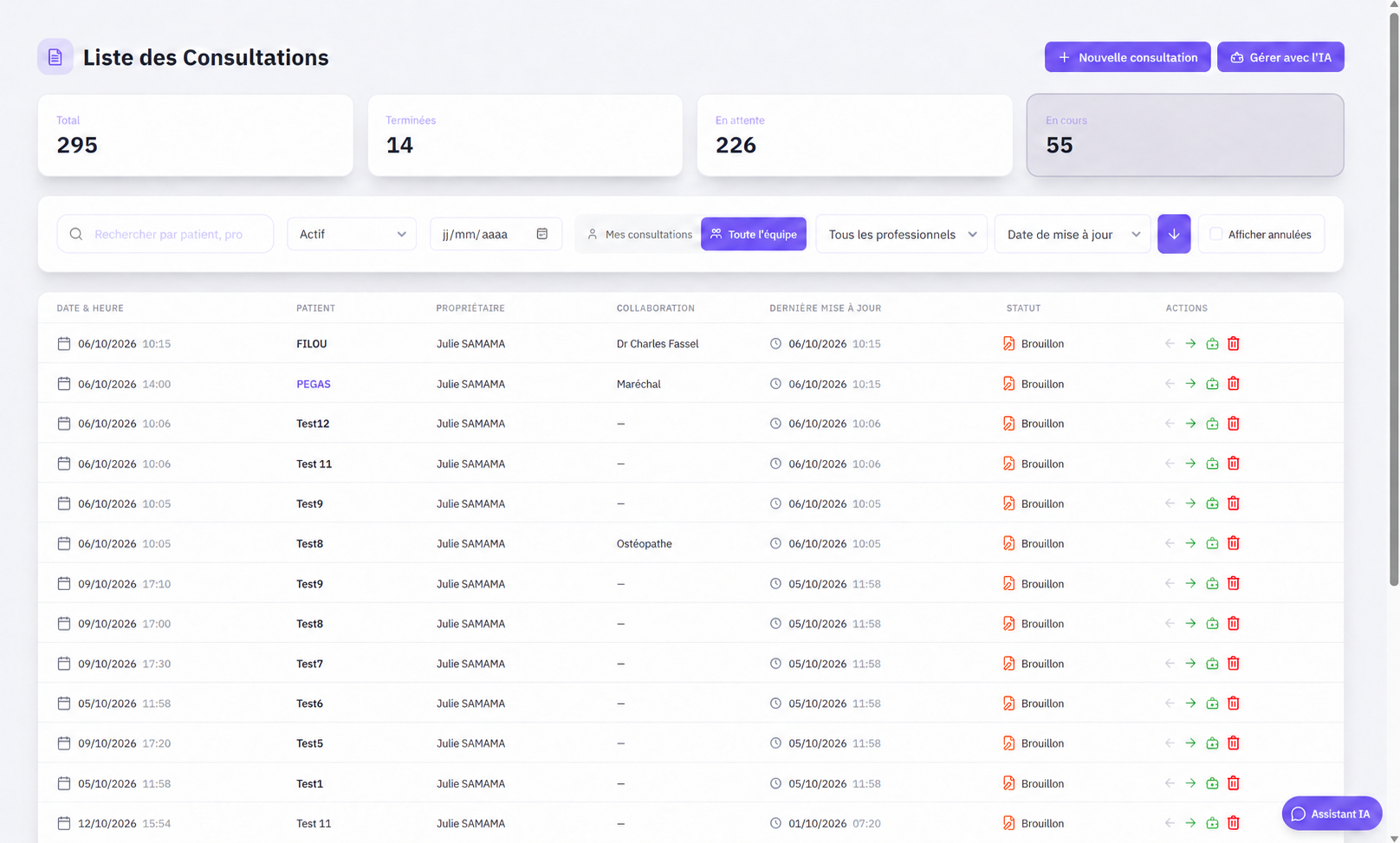
Task: Open the FILOU patient name
Action: [x=312, y=344]
